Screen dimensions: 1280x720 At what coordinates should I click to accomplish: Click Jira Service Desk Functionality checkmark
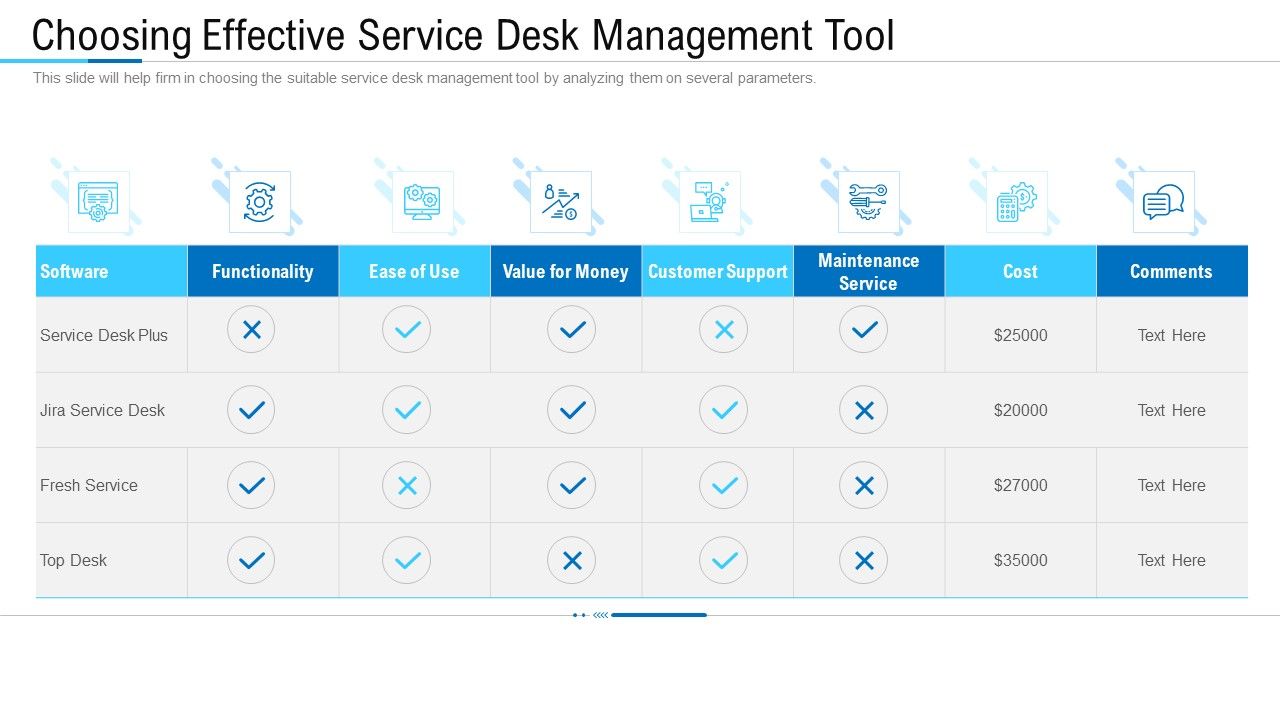[251, 410]
